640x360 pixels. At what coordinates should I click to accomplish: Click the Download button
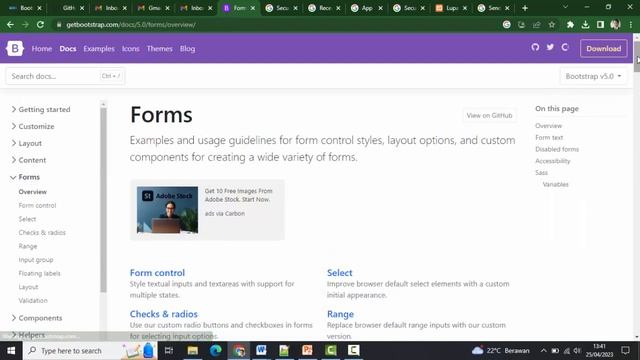point(604,49)
